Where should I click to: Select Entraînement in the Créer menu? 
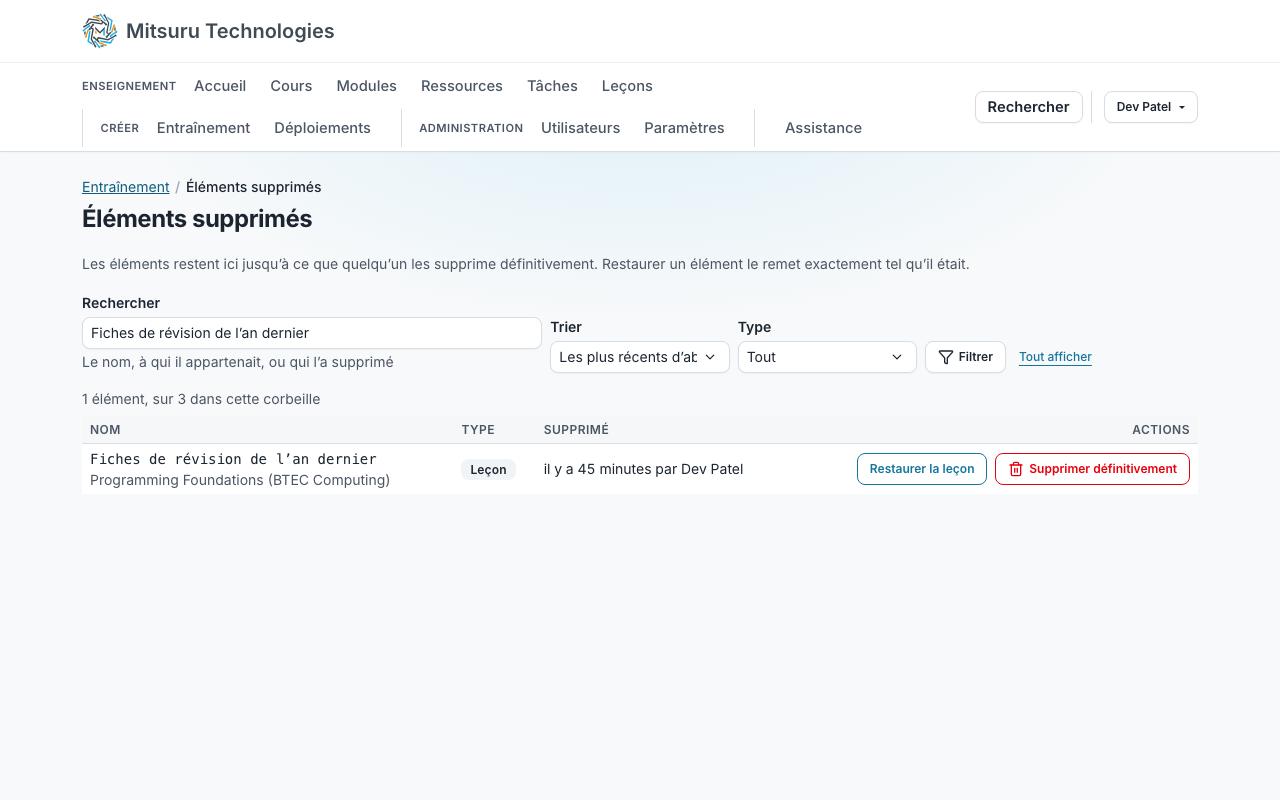coord(204,128)
